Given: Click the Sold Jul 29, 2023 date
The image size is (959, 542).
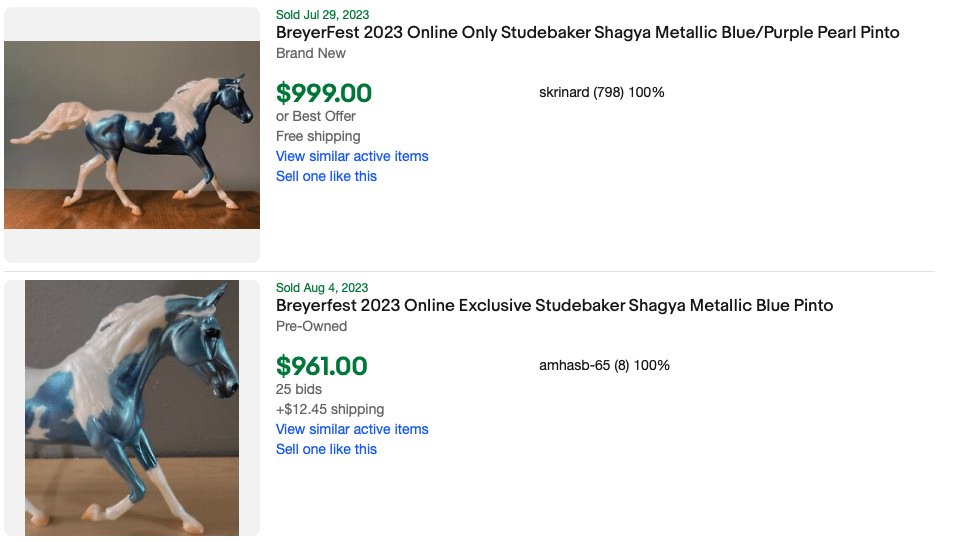Looking at the screenshot, I should coord(322,15).
